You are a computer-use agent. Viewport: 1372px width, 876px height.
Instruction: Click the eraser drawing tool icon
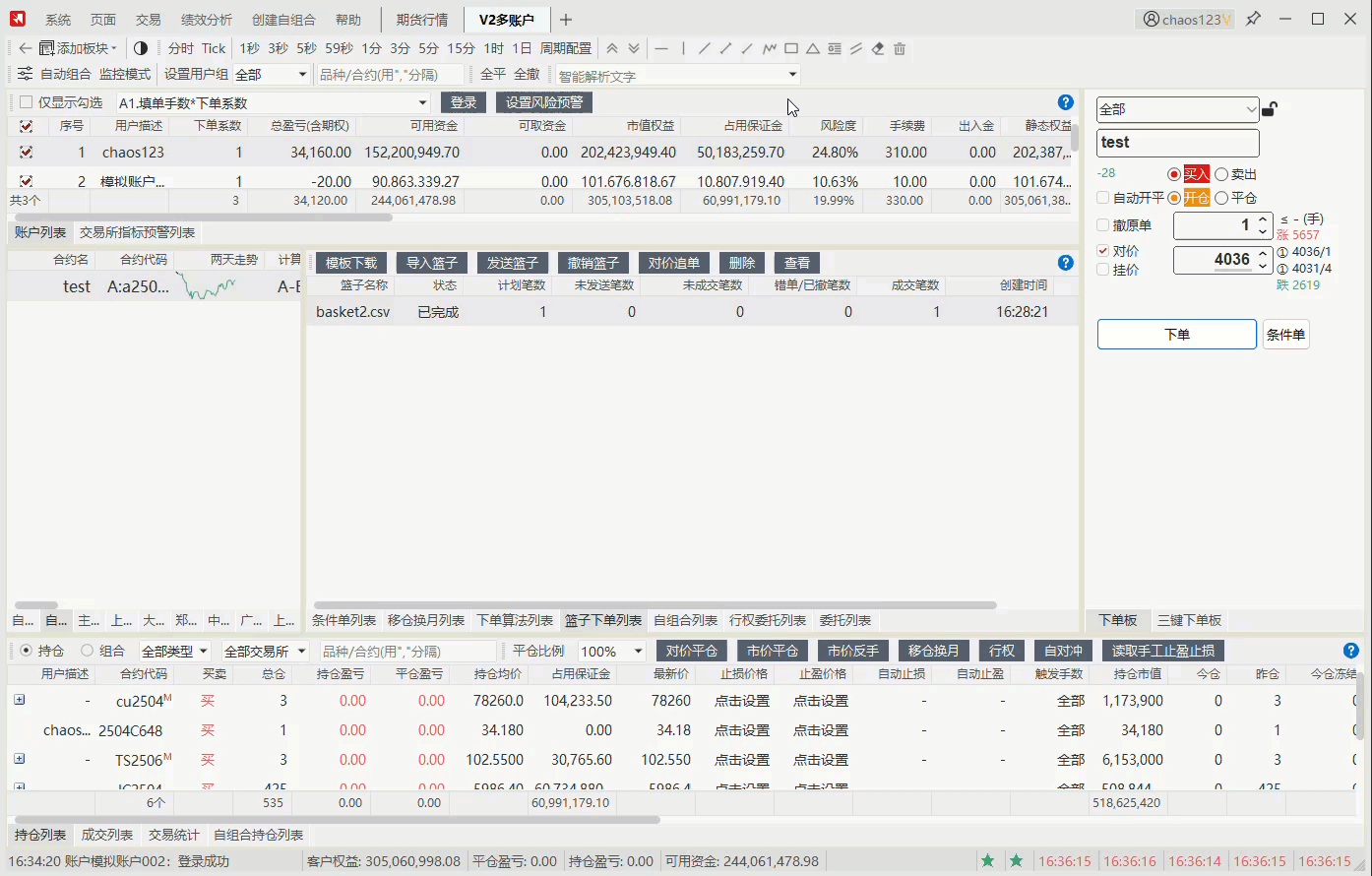[878, 48]
